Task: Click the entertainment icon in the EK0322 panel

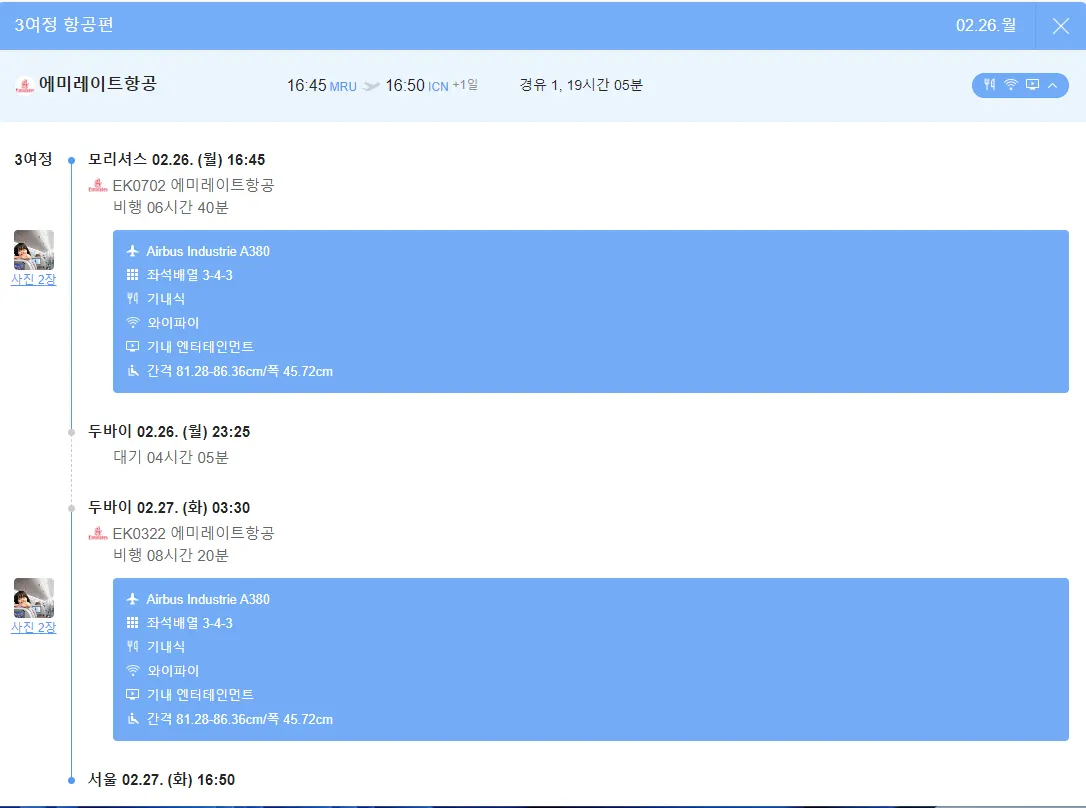Action: click(x=132, y=694)
